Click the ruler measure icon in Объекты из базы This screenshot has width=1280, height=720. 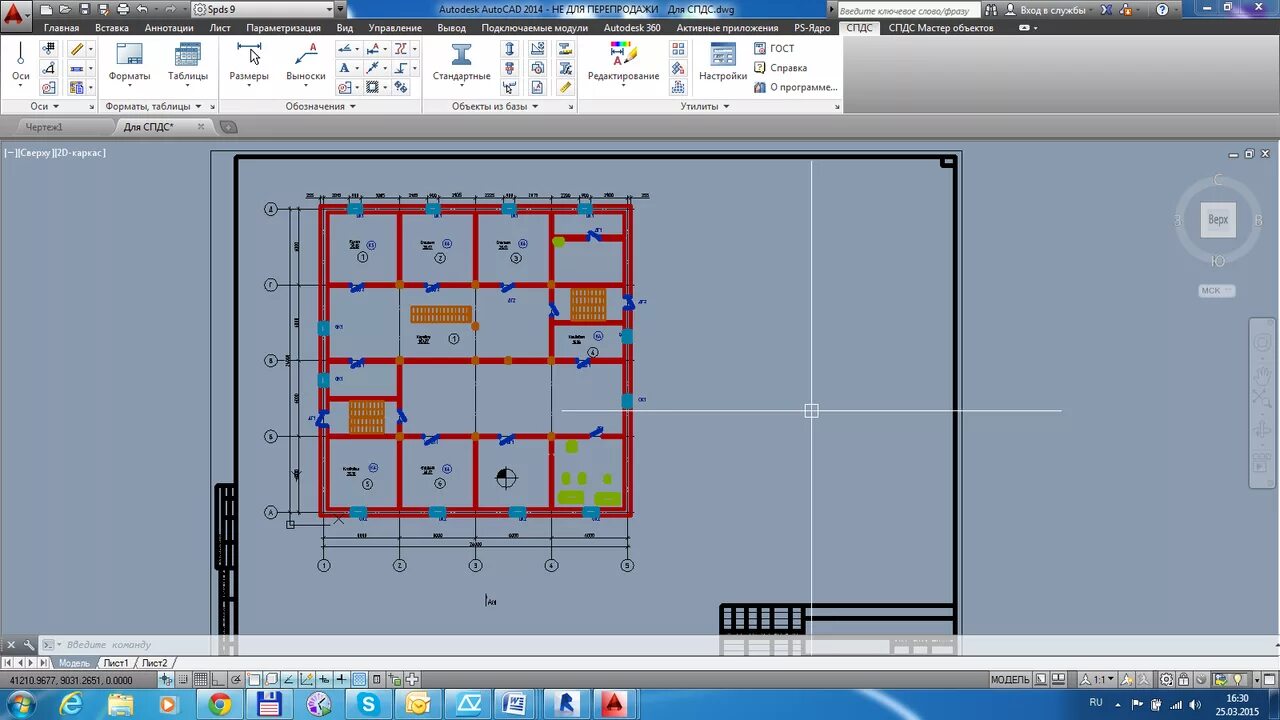click(565, 87)
